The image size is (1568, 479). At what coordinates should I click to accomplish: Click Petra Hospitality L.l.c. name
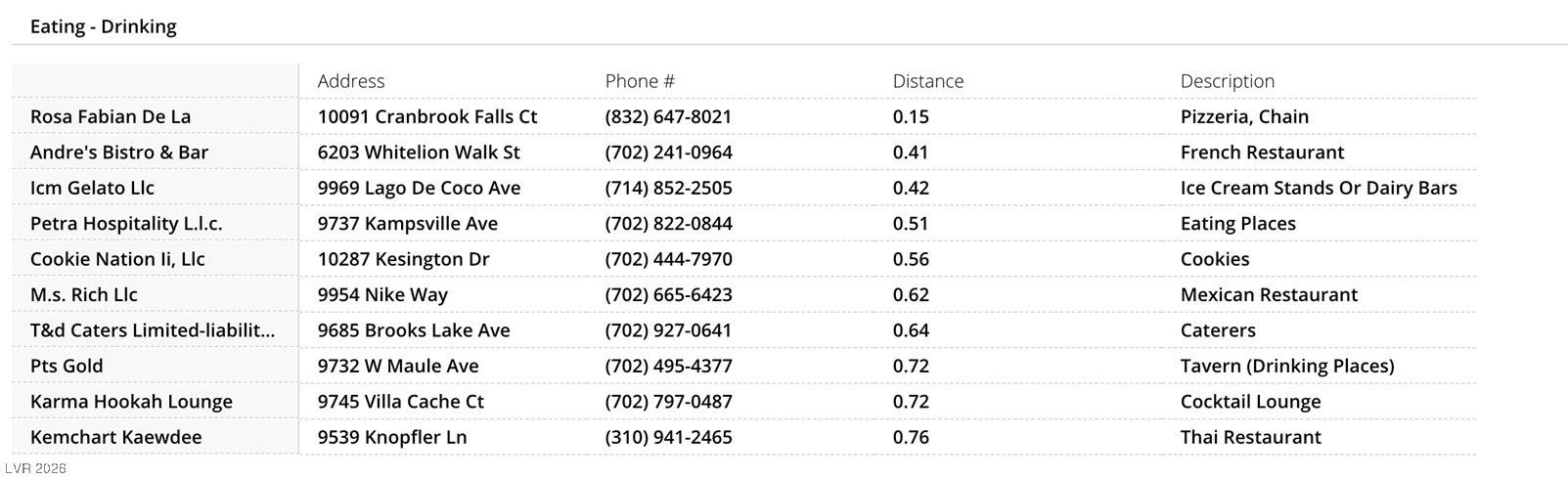pos(126,224)
